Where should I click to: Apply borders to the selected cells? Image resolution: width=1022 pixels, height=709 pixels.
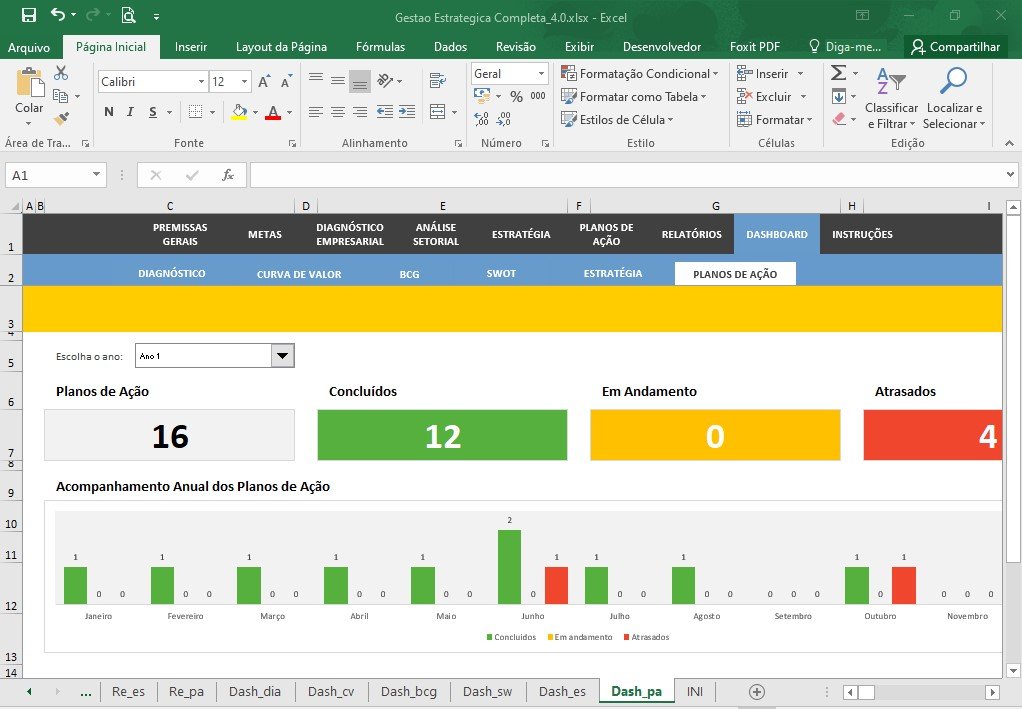pyautogui.click(x=195, y=111)
